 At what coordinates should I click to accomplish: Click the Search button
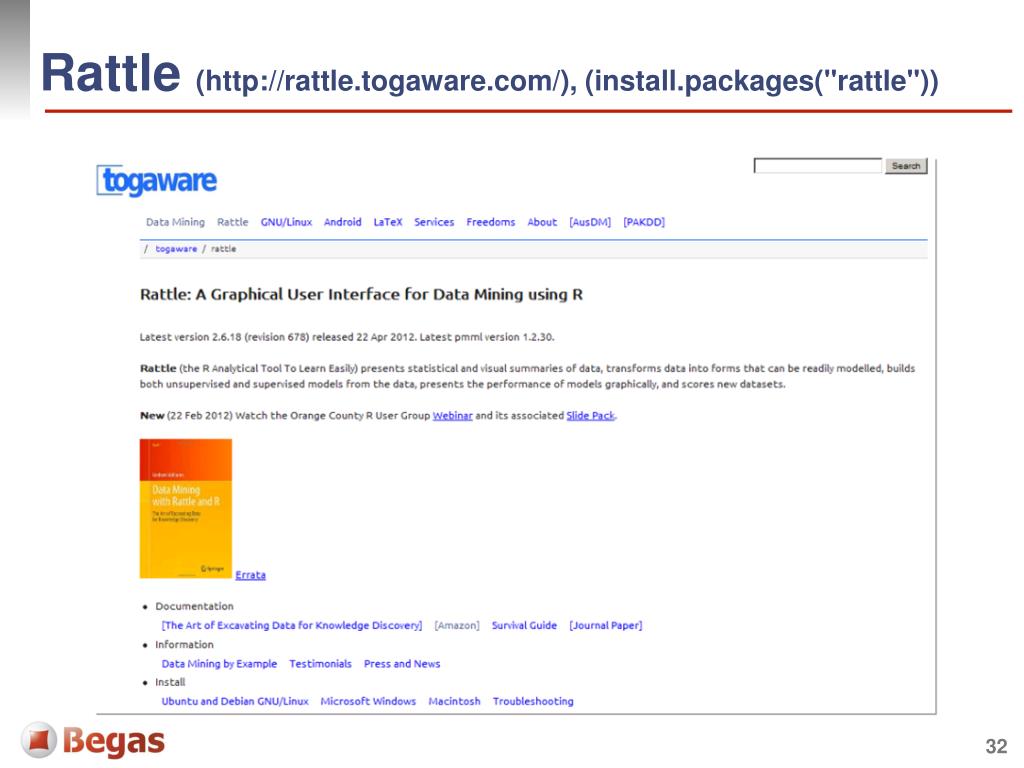coord(906,166)
